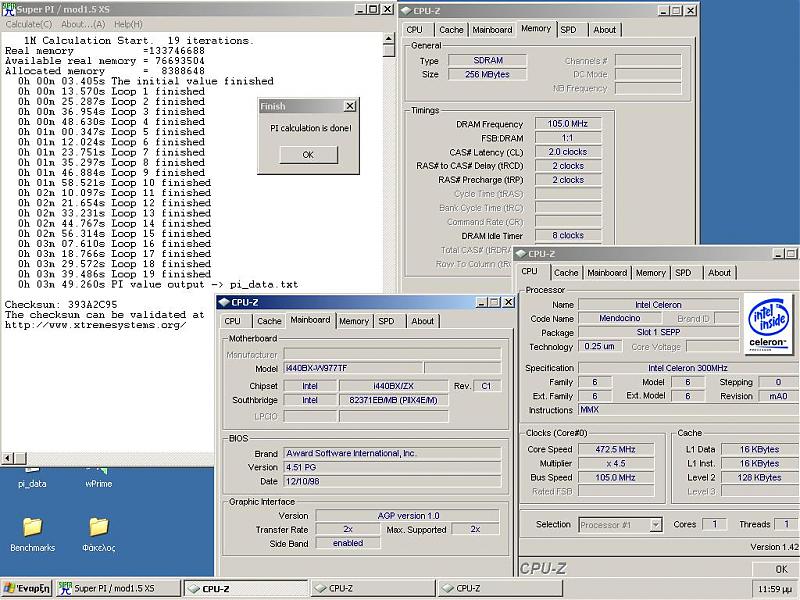Click the PI value output -> pi_data.txt line
Image resolution: width=800 pixels, height=600 pixels.
[x=158, y=284]
